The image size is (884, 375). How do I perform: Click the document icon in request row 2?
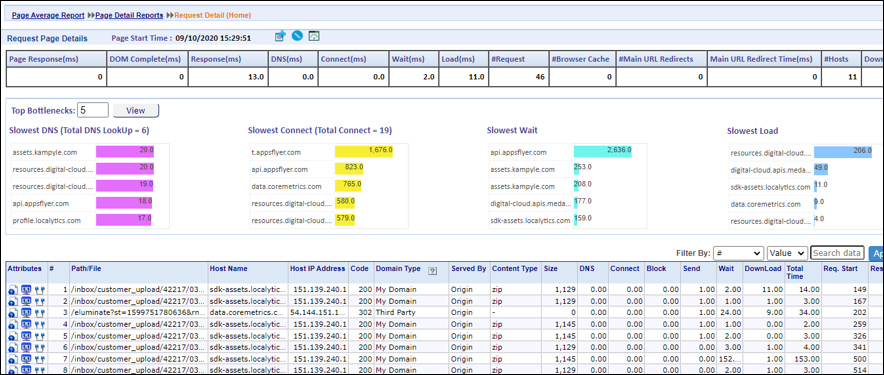pos(12,301)
